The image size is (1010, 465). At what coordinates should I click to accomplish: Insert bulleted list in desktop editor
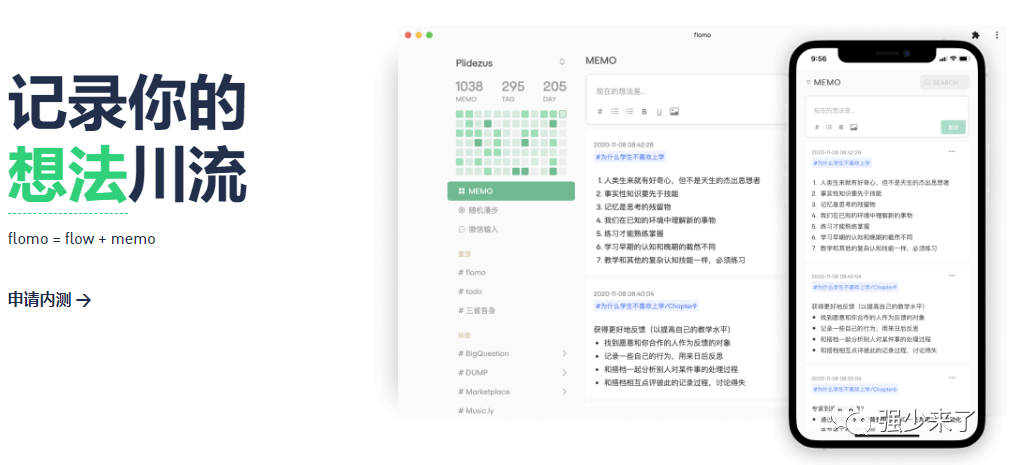pyautogui.click(x=615, y=111)
